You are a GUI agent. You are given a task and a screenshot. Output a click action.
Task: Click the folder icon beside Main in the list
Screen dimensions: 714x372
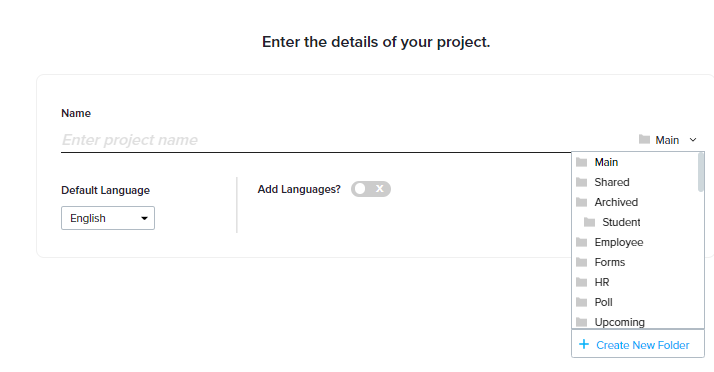(x=581, y=162)
